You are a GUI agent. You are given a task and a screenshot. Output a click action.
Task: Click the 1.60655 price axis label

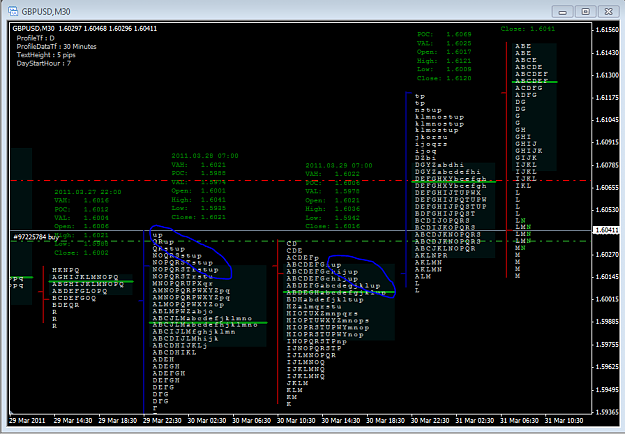click(x=607, y=187)
